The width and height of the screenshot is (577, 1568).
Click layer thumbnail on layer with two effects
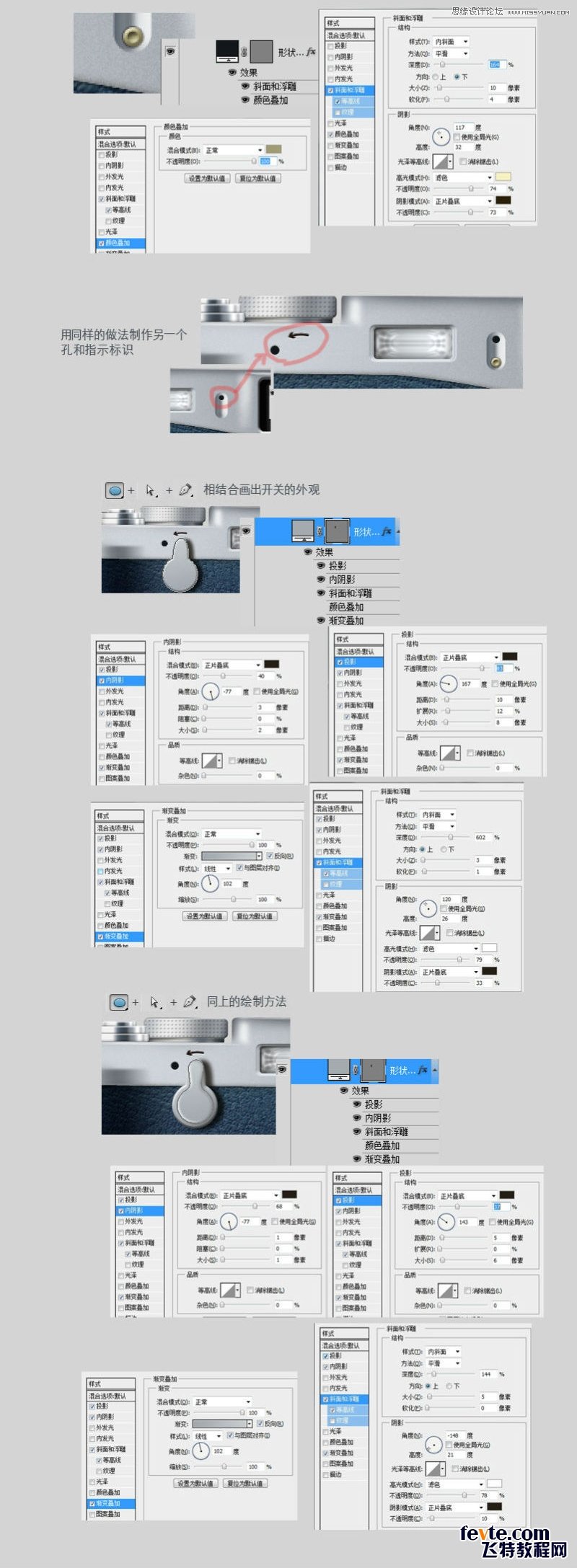point(227,52)
